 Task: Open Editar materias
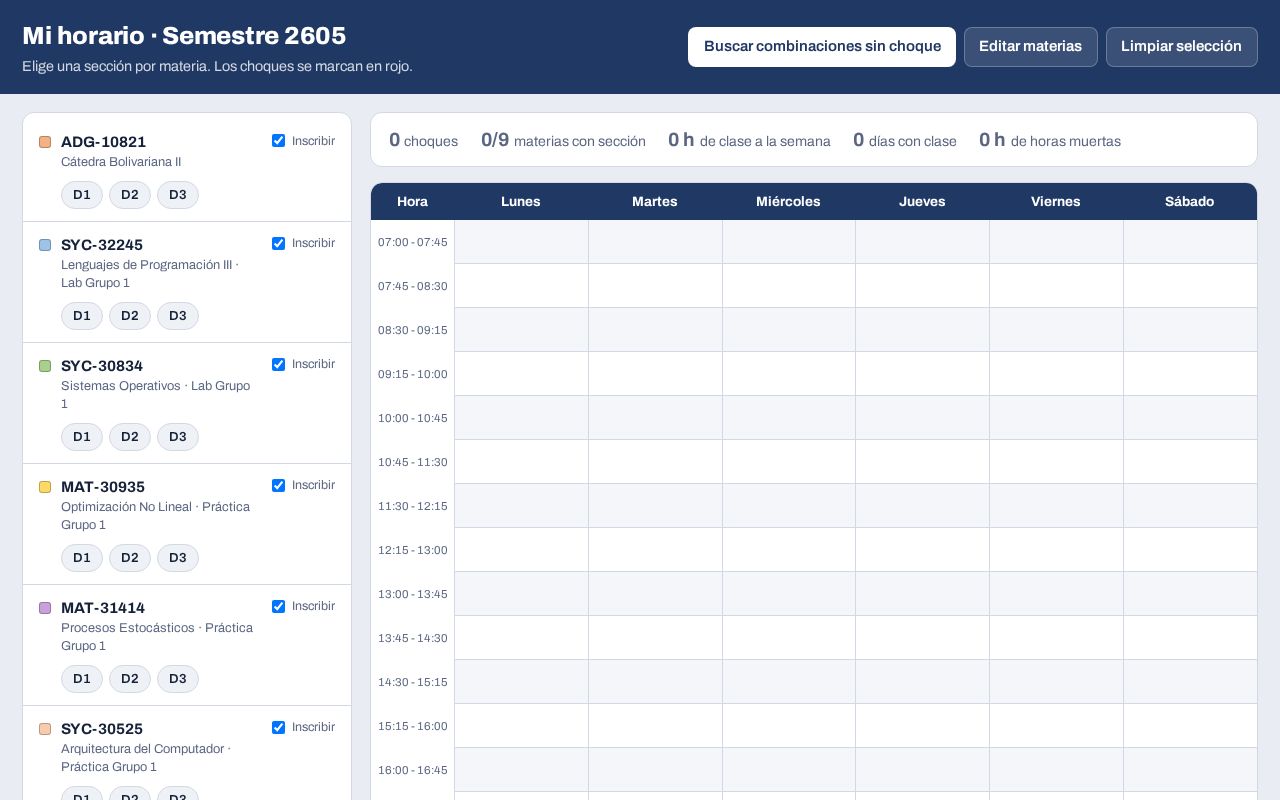pos(1030,47)
